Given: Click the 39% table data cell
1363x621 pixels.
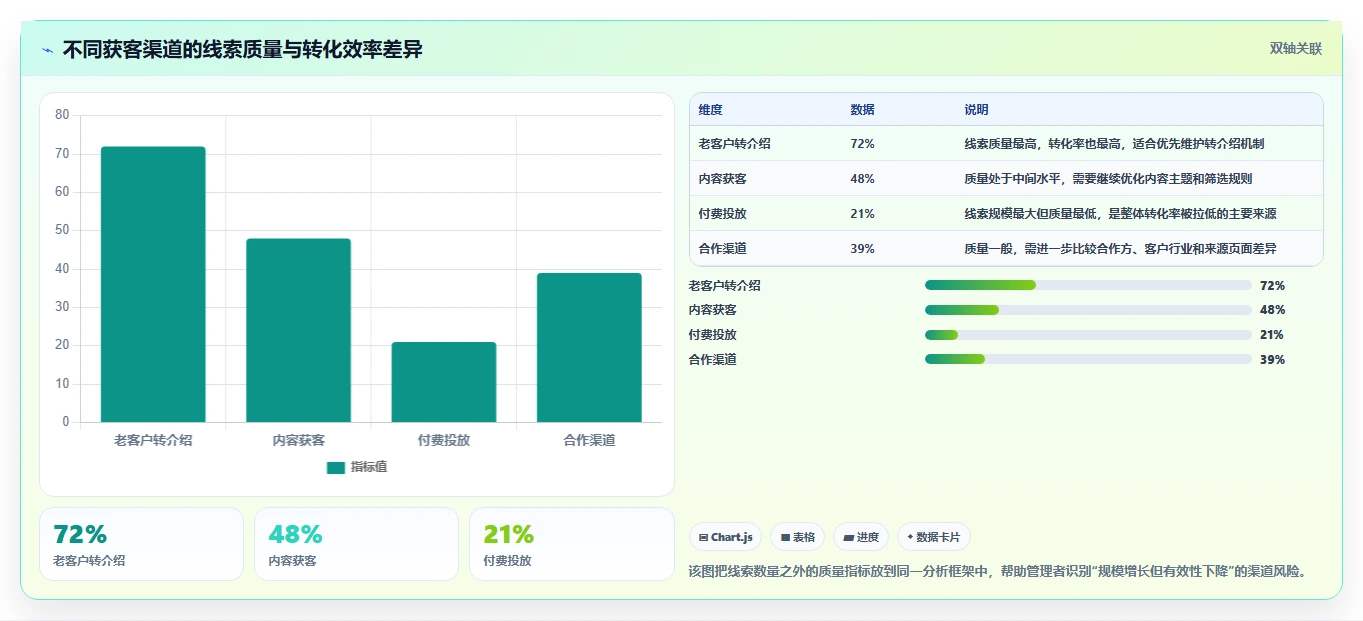Looking at the screenshot, I should point(862,249).
